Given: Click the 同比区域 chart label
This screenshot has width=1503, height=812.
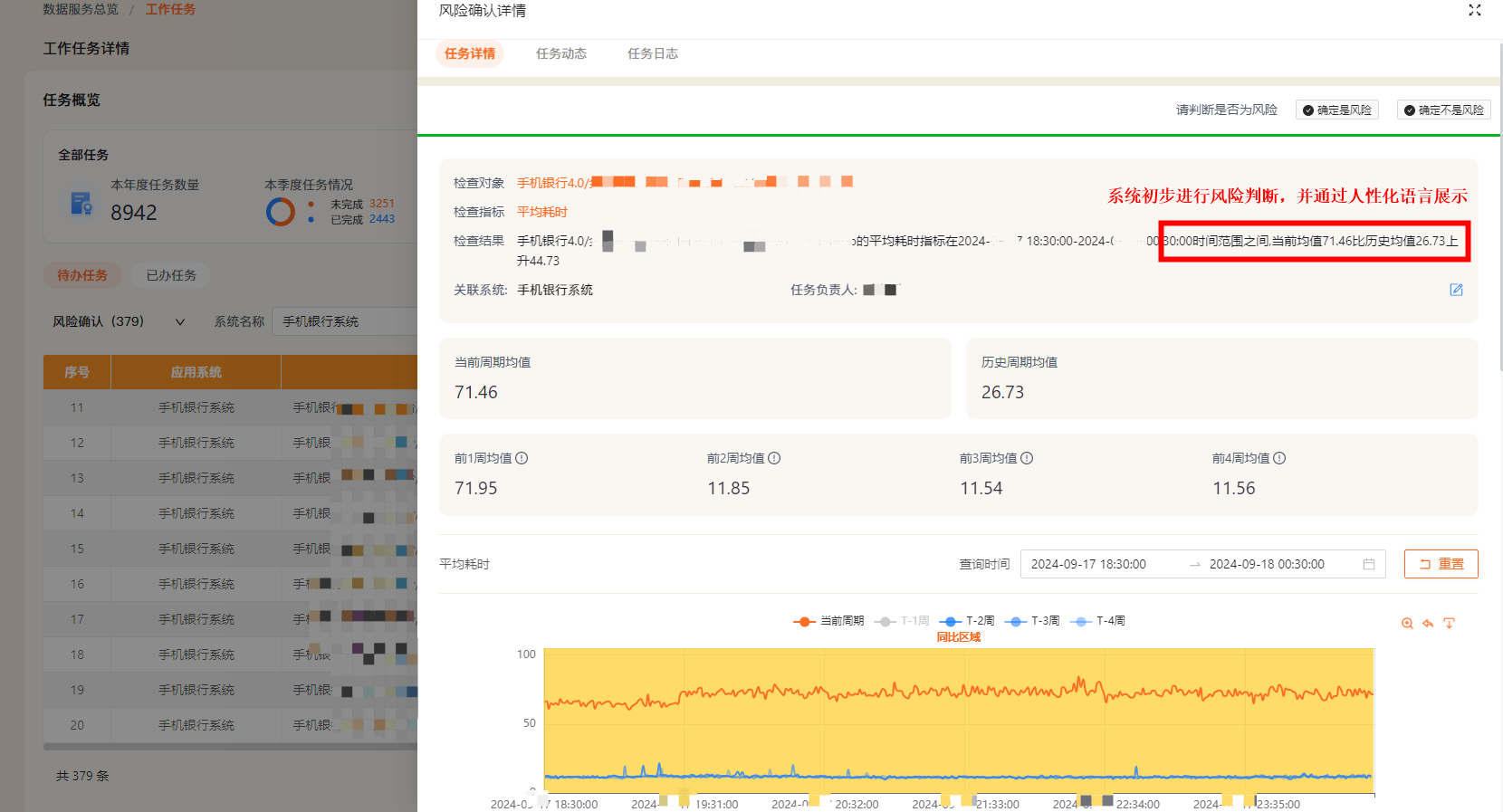Looking at the screenshot, I should (959, 637).
